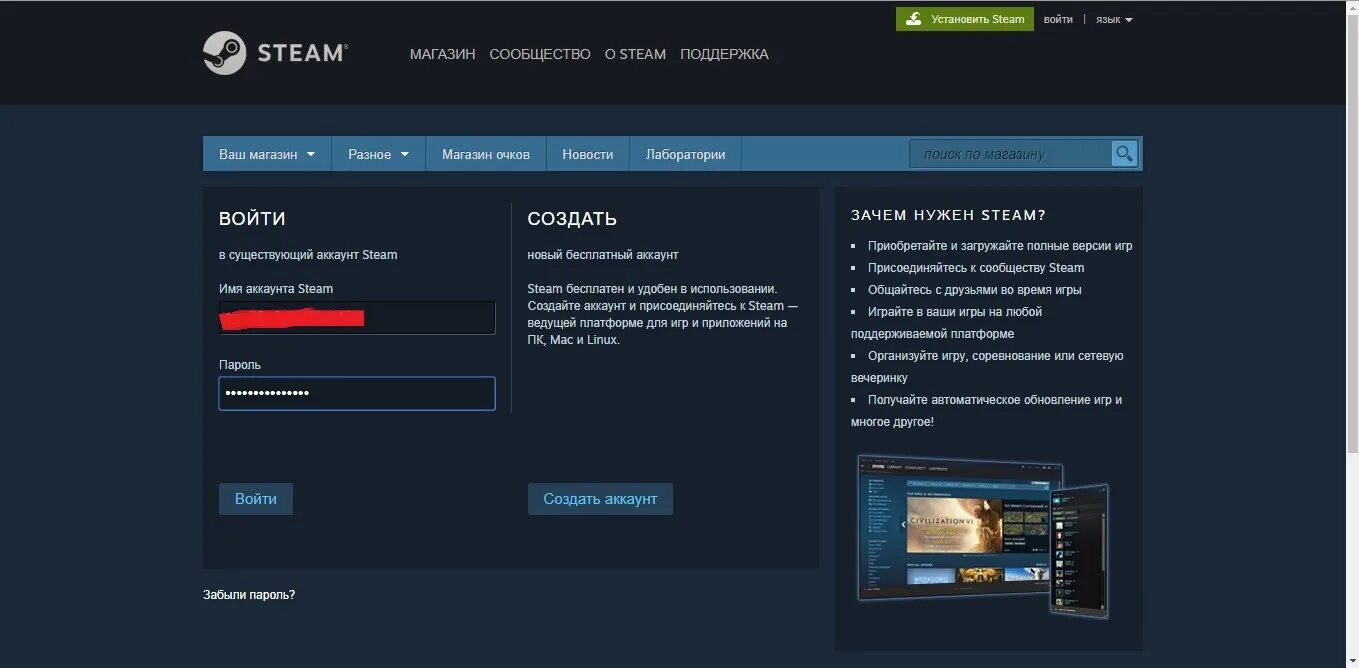Focus the поиск по магазину search field
The height and width of the screenshot is (668, 1359).
coord(1010,153)
